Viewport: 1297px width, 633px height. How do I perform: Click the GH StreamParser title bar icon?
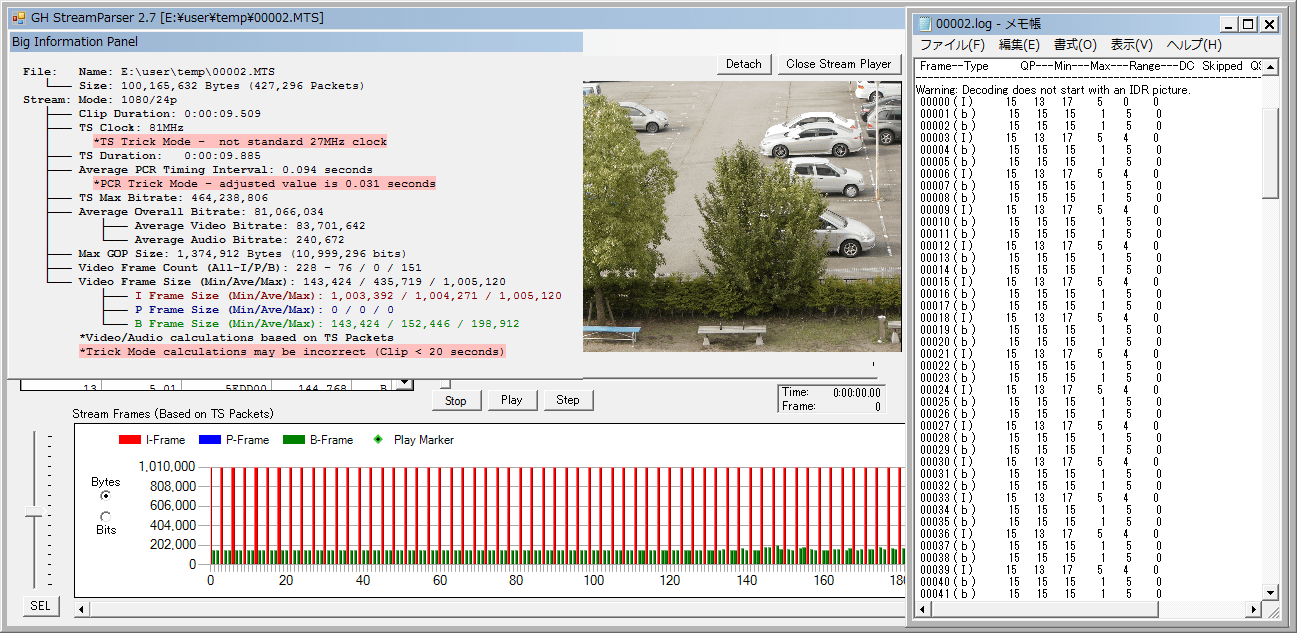[x=19, y=18]
